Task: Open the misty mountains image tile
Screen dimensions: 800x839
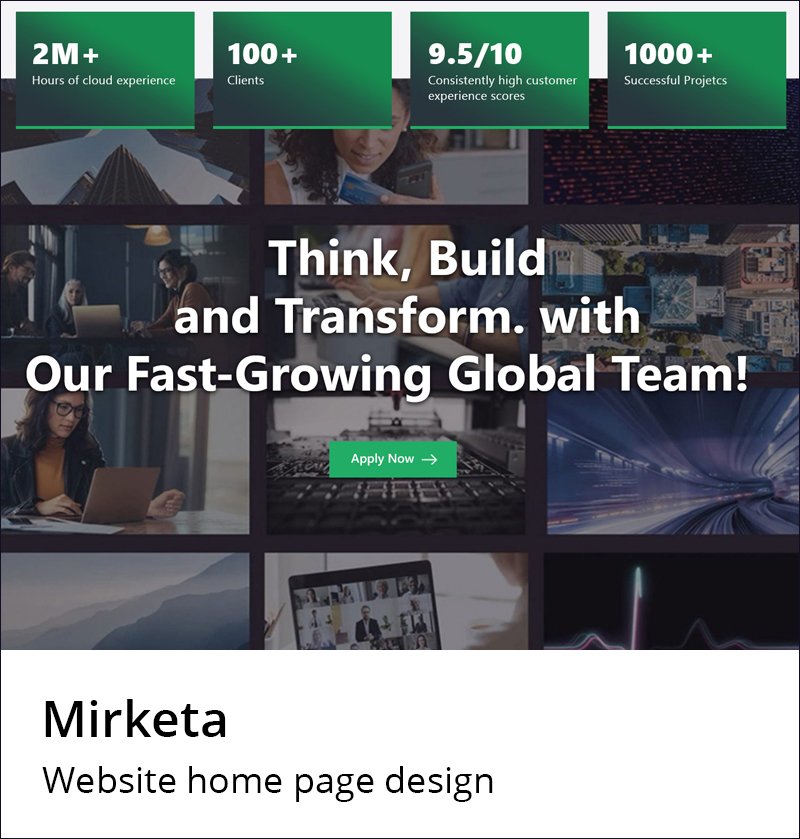Action: click(125, 601)
